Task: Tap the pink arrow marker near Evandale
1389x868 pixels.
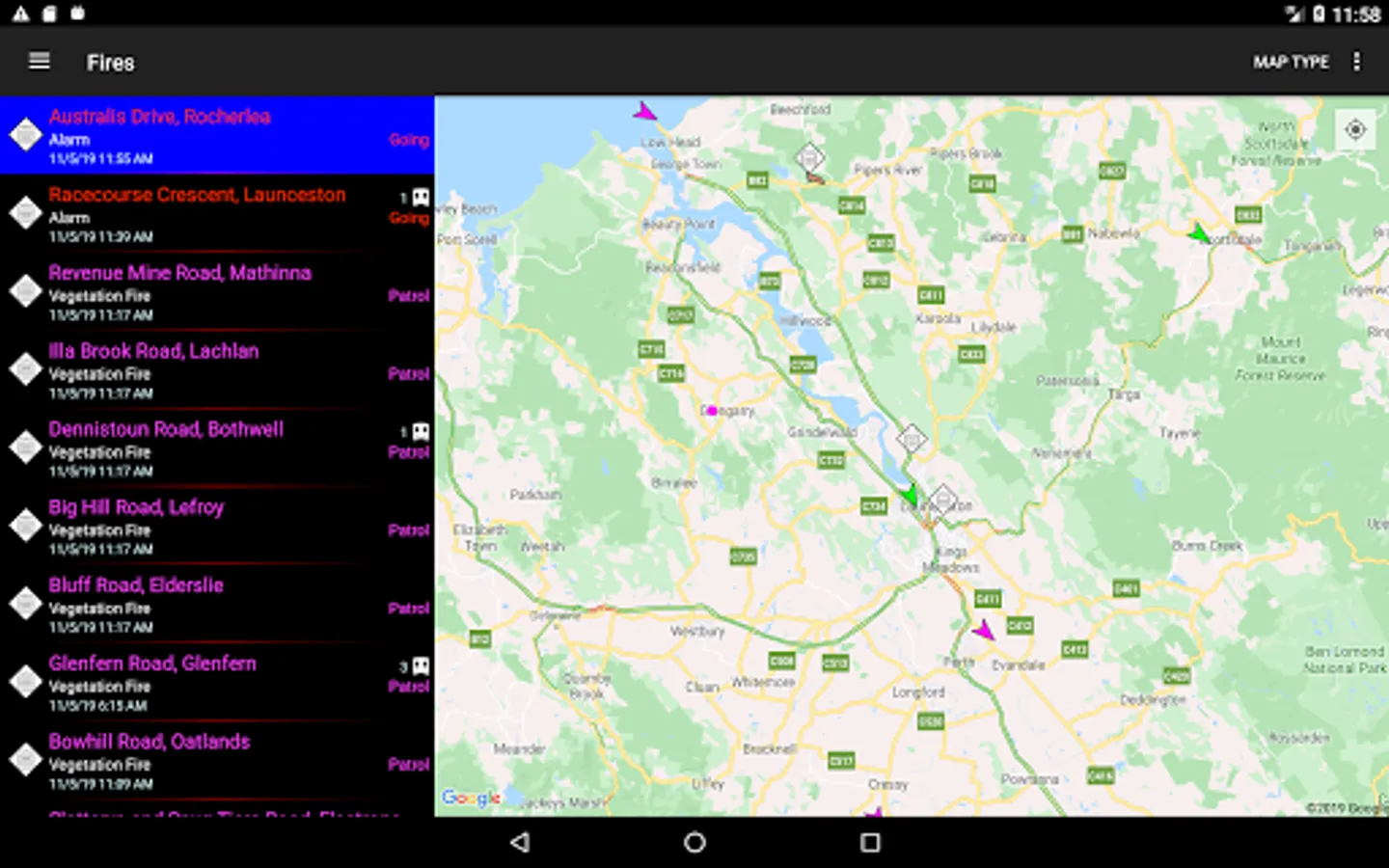Action: click(x=985, y=630)
